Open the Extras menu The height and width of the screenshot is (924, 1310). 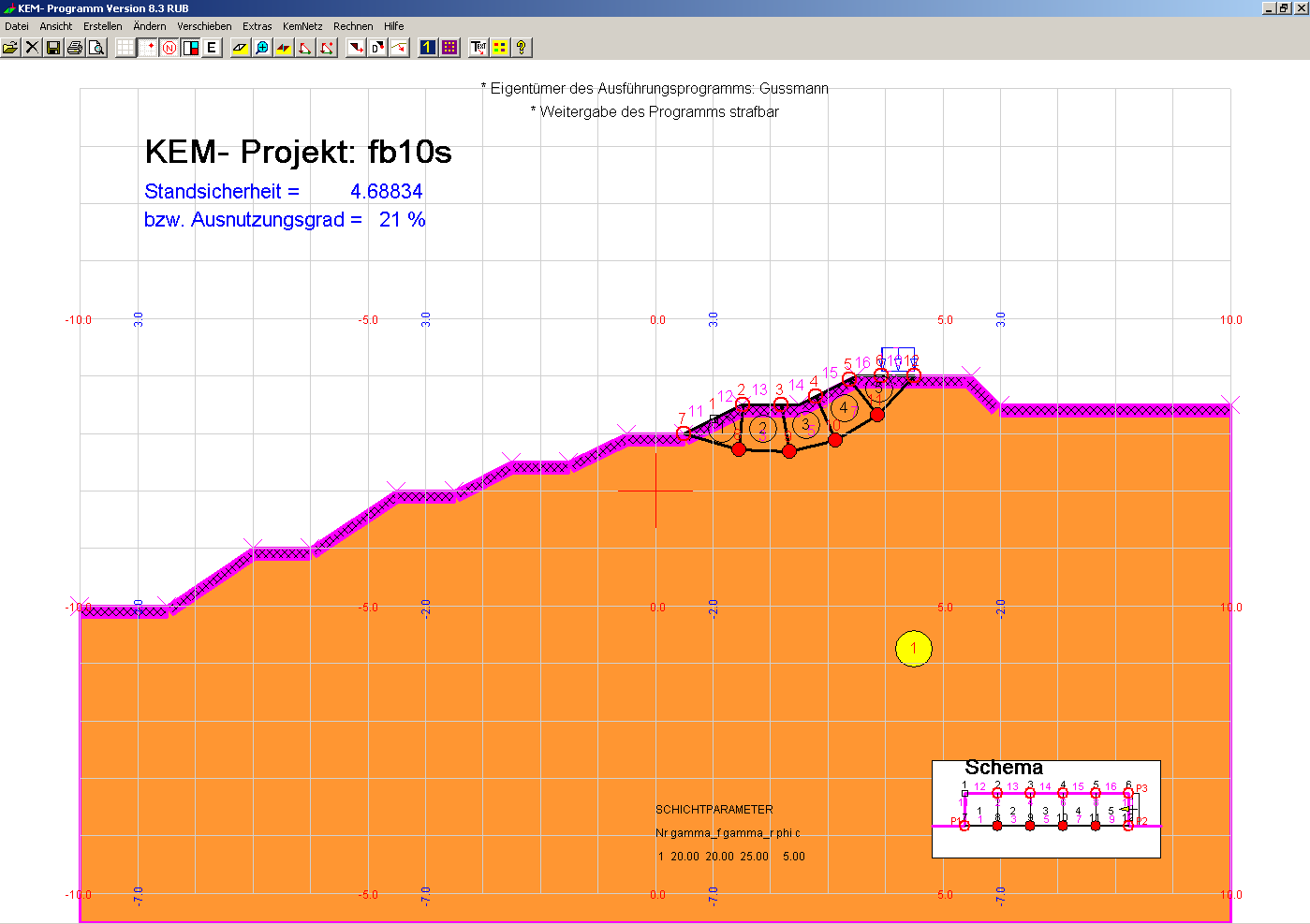[x=257, y=26]
